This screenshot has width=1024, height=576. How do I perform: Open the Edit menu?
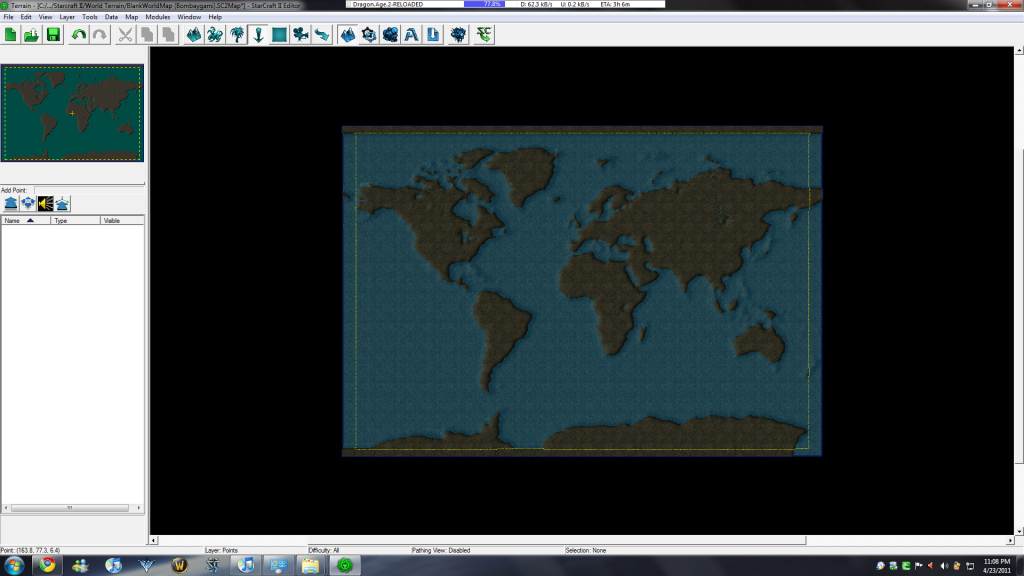(25, 17)
